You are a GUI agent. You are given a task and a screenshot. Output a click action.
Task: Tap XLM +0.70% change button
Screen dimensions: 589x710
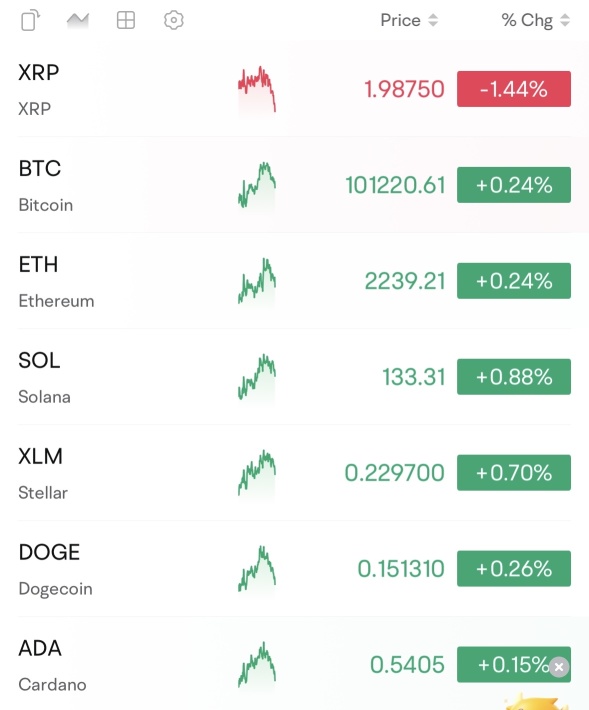pyautogui.click(x=514, y=473)
